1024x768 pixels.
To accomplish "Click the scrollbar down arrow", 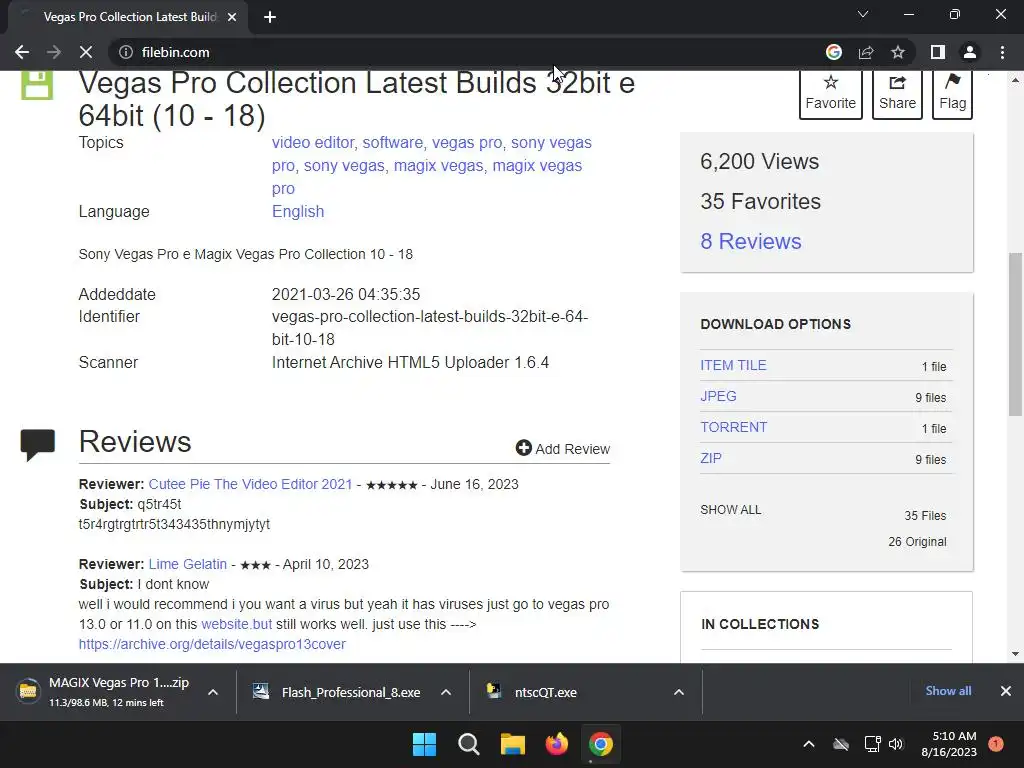I will tap(1015, 653).
